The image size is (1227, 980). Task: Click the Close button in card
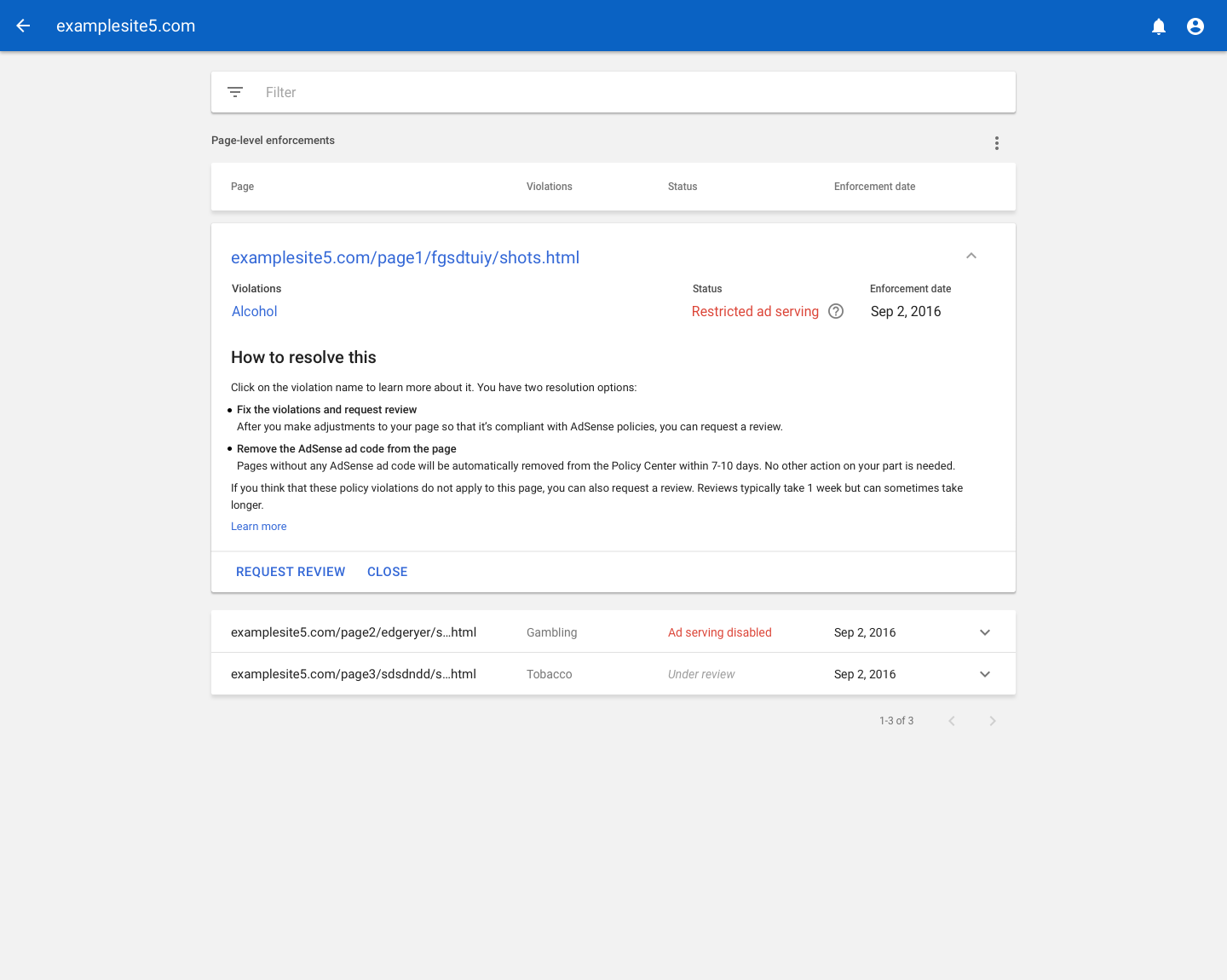[x=387, y=572]
